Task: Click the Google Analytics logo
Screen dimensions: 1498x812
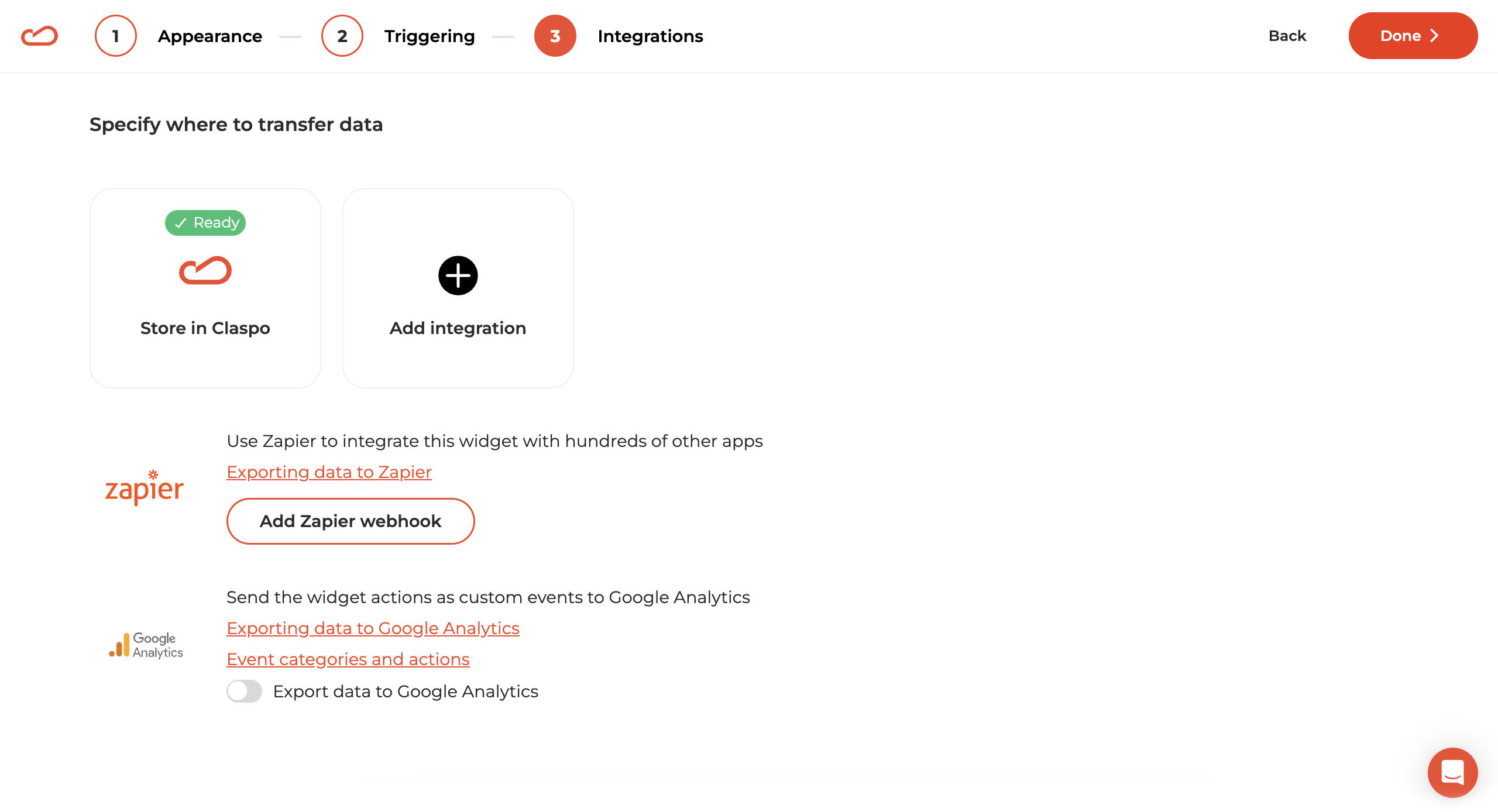Action: pyautogui.click(x=146, y=645)
